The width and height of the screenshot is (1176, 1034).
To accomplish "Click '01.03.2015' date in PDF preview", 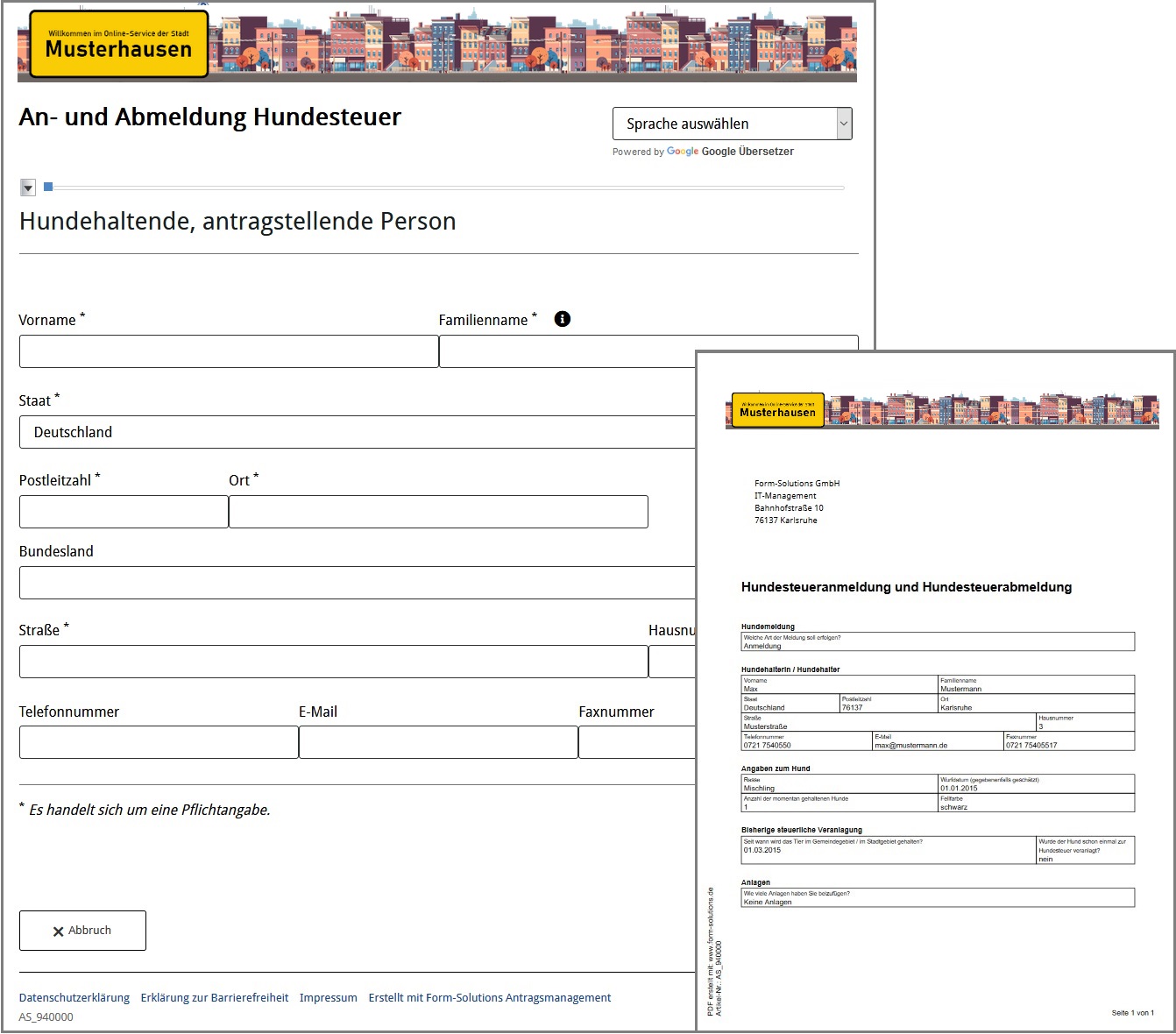I will coord(762,850).
